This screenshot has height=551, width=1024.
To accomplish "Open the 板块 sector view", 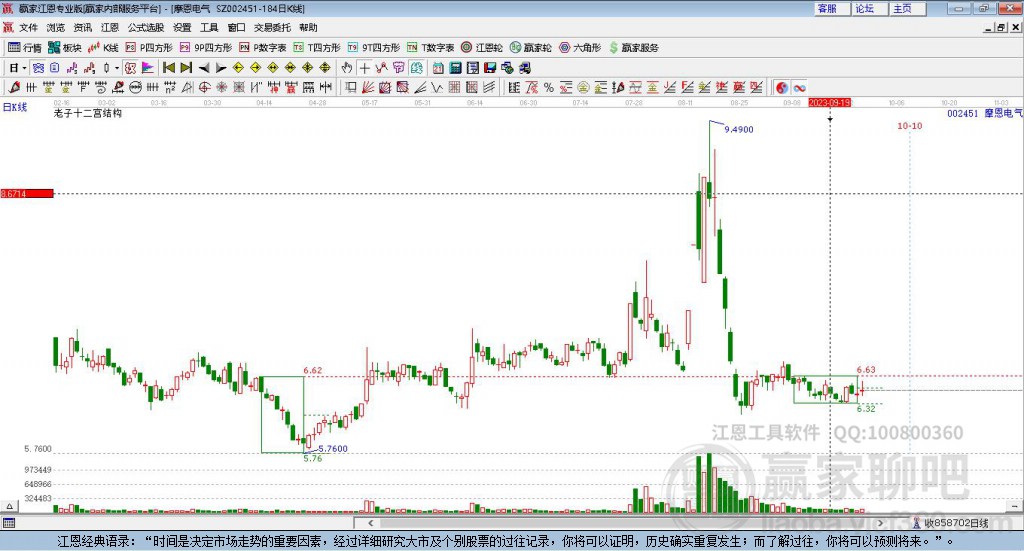I will (65, 48).
